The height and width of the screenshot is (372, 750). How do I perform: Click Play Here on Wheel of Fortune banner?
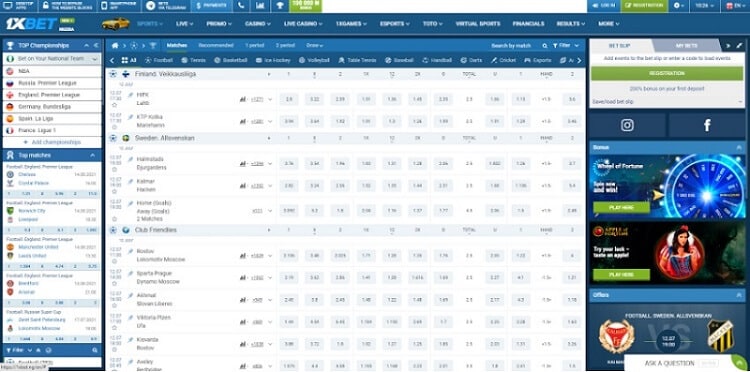pyautogui.click(x=621, y=208)
